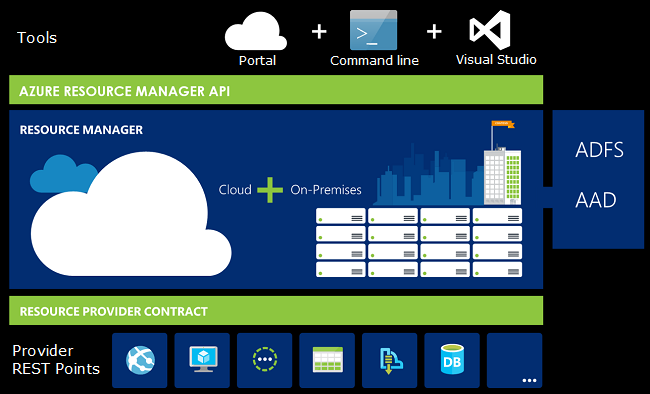This screenshot has width=650, height=394.
Task: Click the AAD label
Action: pos(596,200)
